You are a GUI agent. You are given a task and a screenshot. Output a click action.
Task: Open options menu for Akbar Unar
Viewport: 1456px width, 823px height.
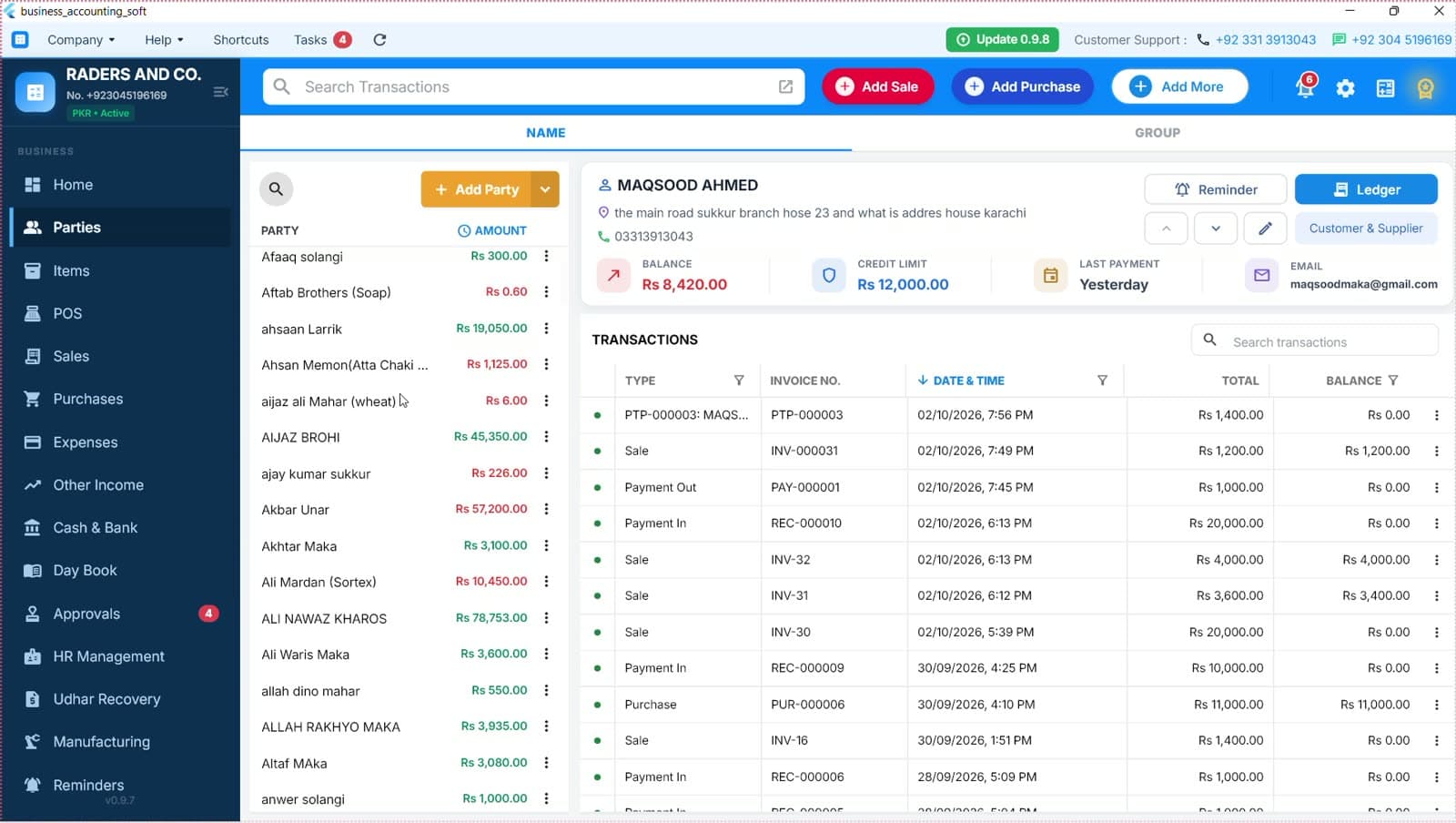click(x=546, y=509)
